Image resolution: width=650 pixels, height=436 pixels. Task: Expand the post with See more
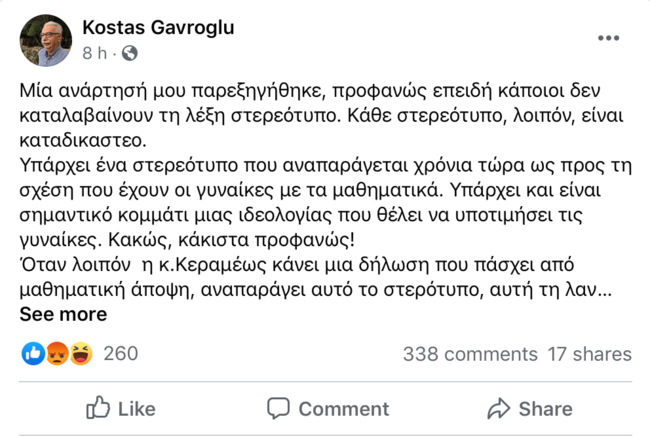tap(63, 314)
